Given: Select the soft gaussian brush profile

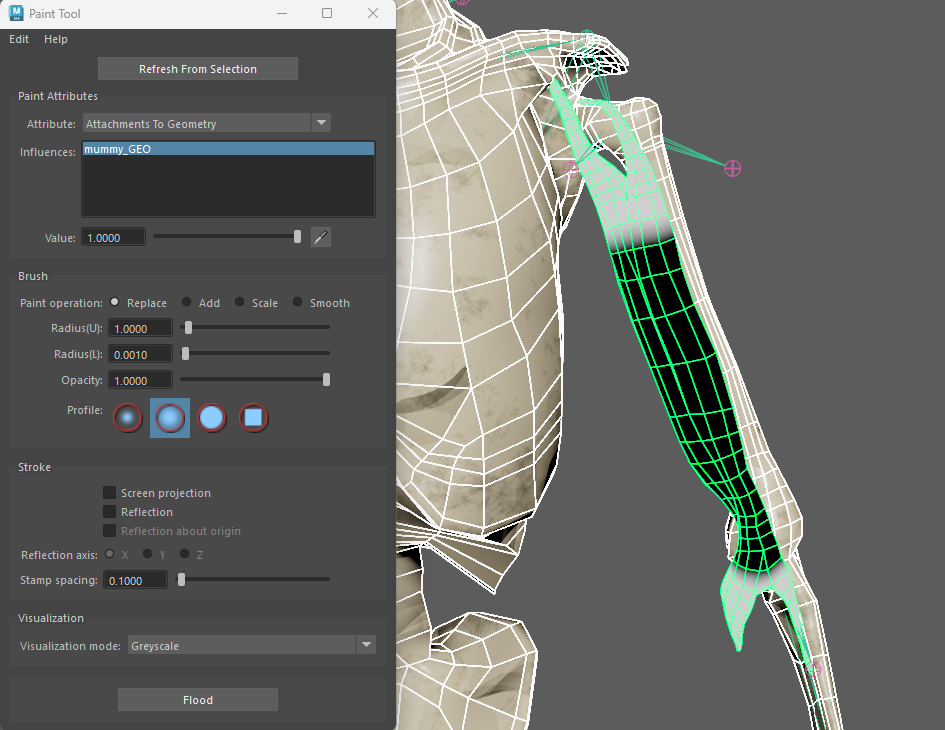Looking at the screenshot, I should click(169, 417).
